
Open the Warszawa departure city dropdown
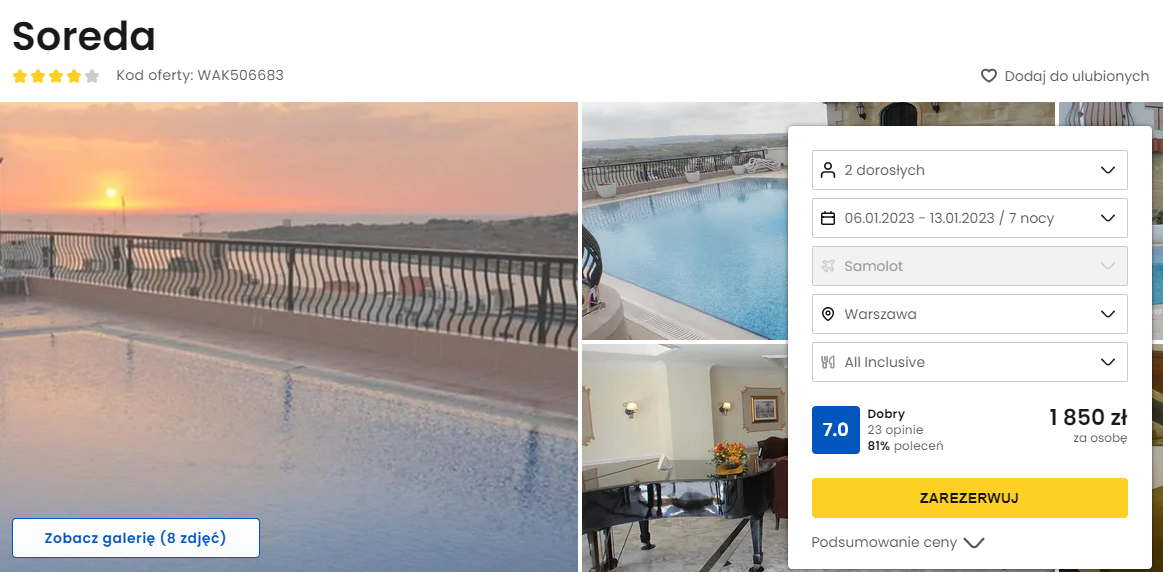pyautogui.click(x=969, y=314)
